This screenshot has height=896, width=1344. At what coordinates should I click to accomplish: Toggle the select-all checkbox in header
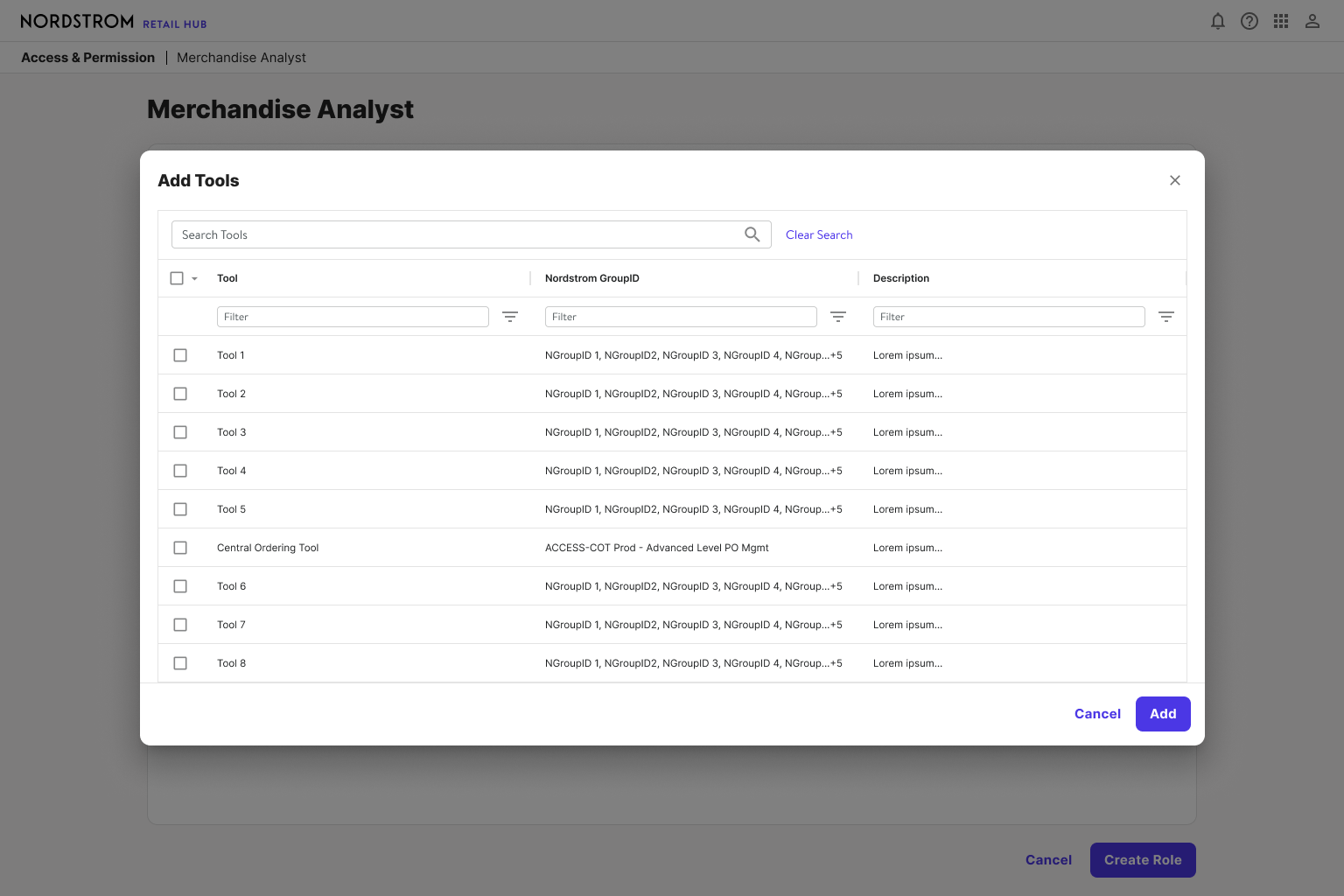point(177,278)
